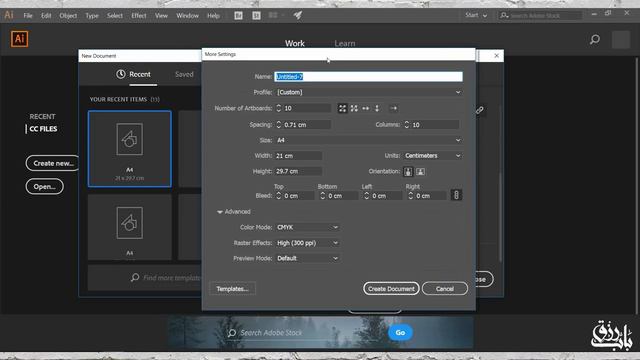
Task: Click the arrange documents icon in menu bar
Action: click(275, 16)
